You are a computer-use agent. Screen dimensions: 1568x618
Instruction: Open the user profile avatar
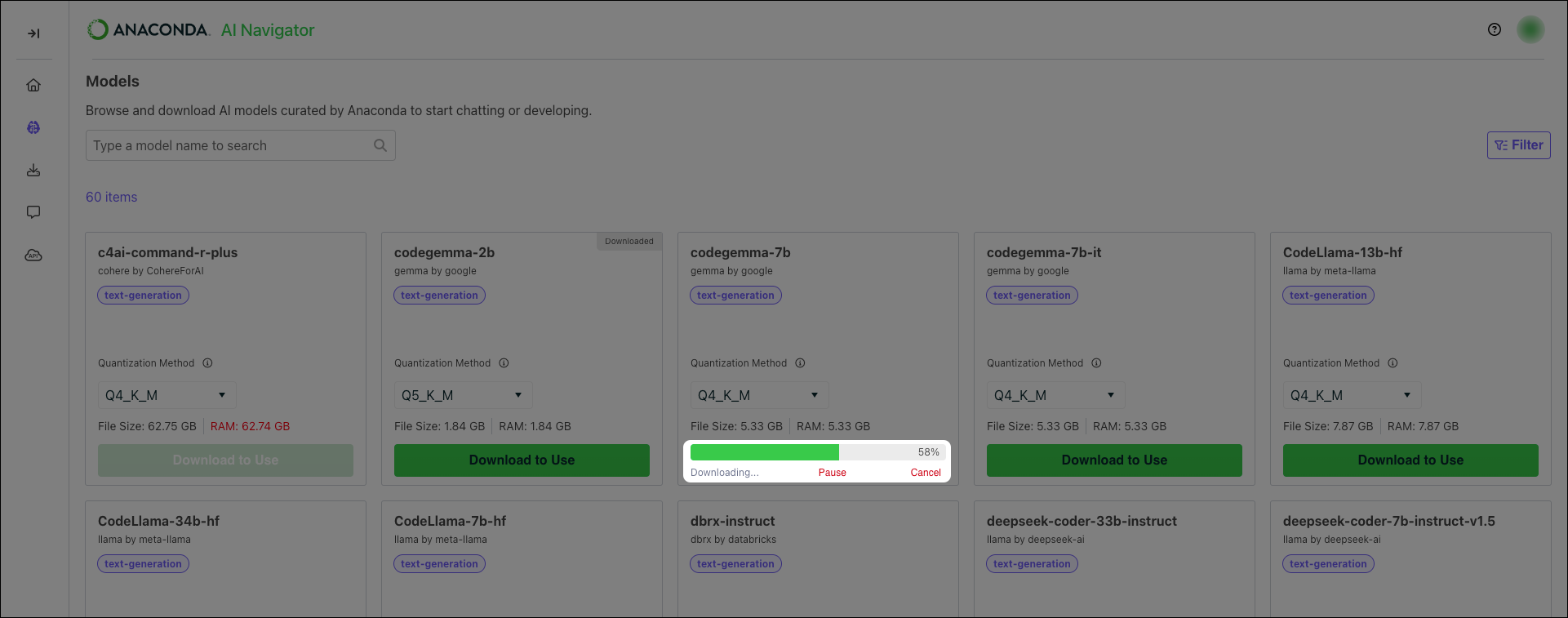[x=1530, y=29]
